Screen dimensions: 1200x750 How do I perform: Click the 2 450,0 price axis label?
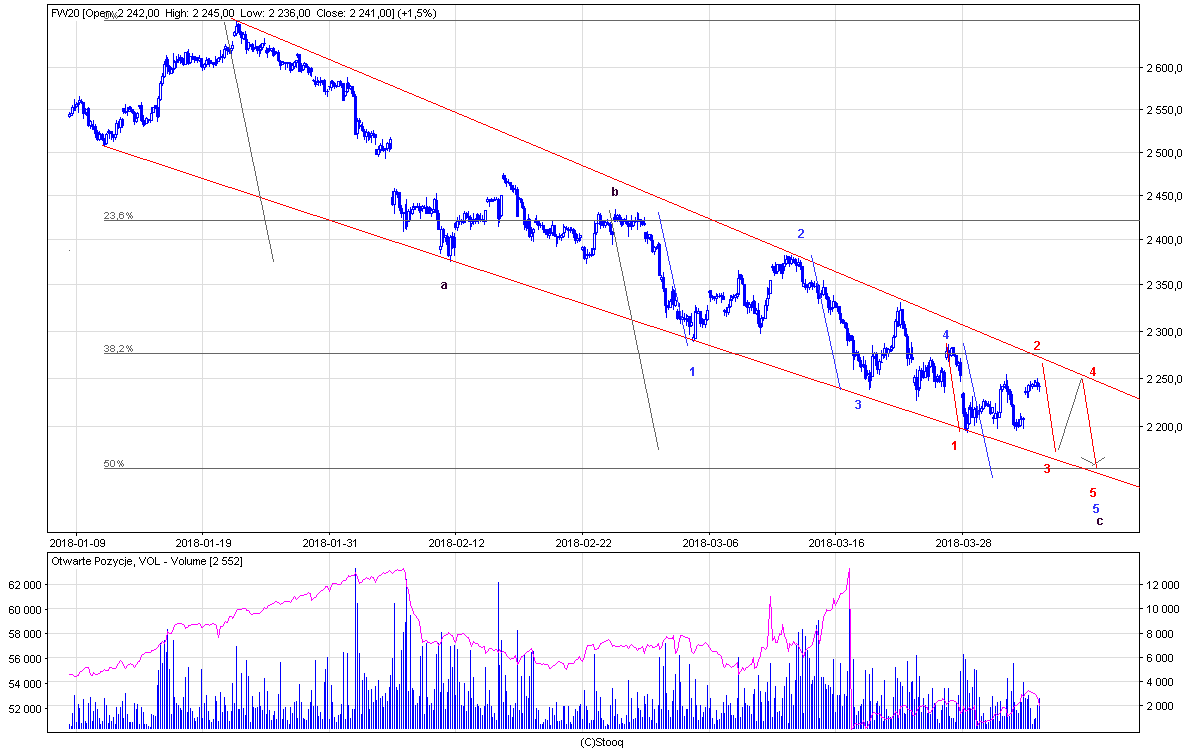tap(1167, 196)
